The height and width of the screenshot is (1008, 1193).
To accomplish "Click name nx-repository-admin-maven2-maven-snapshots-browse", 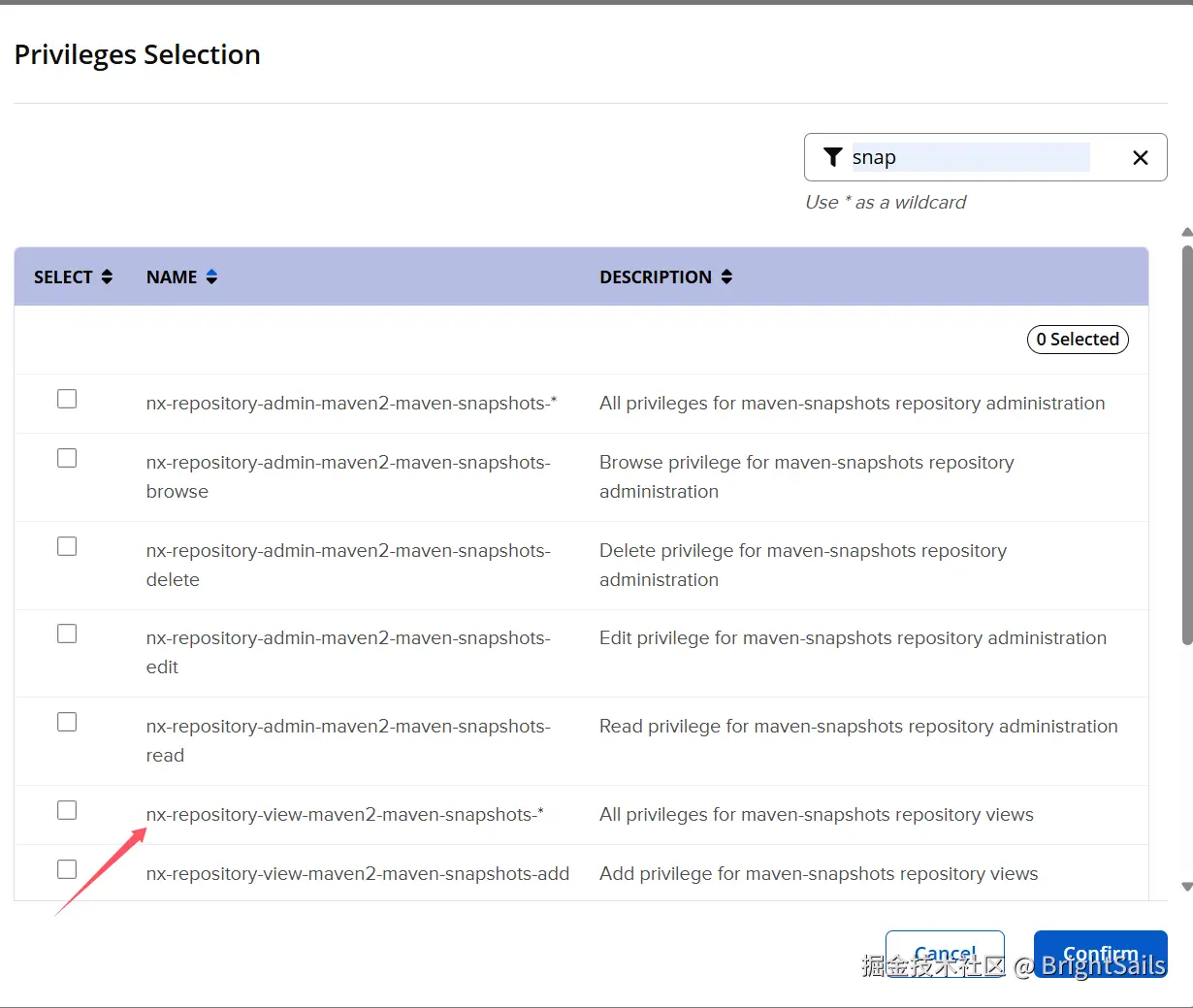I will pos(348,477).
